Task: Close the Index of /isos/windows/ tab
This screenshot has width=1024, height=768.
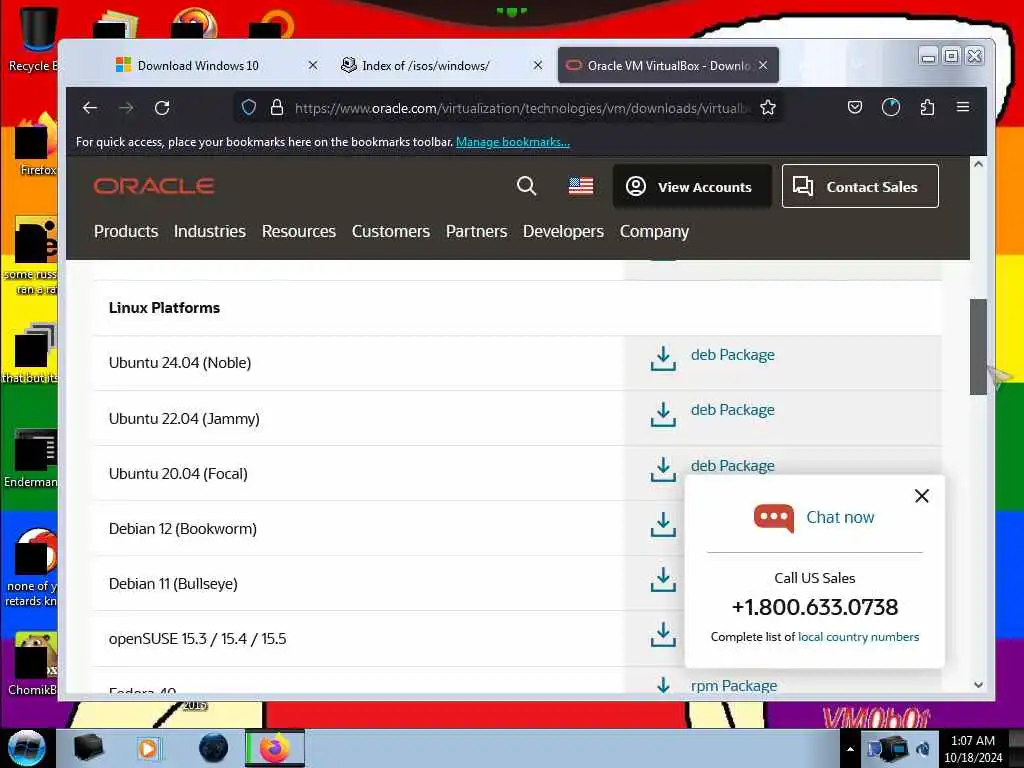Action: (x=537, y=65)
